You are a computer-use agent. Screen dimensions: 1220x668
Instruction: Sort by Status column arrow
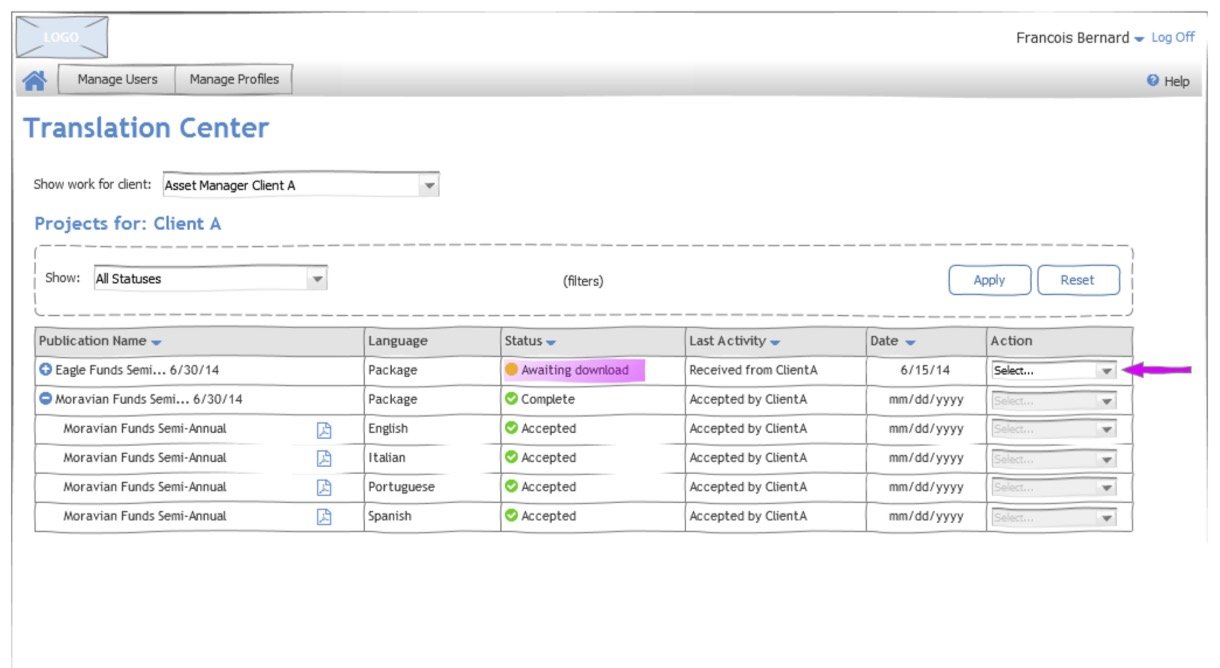point(551,342)
